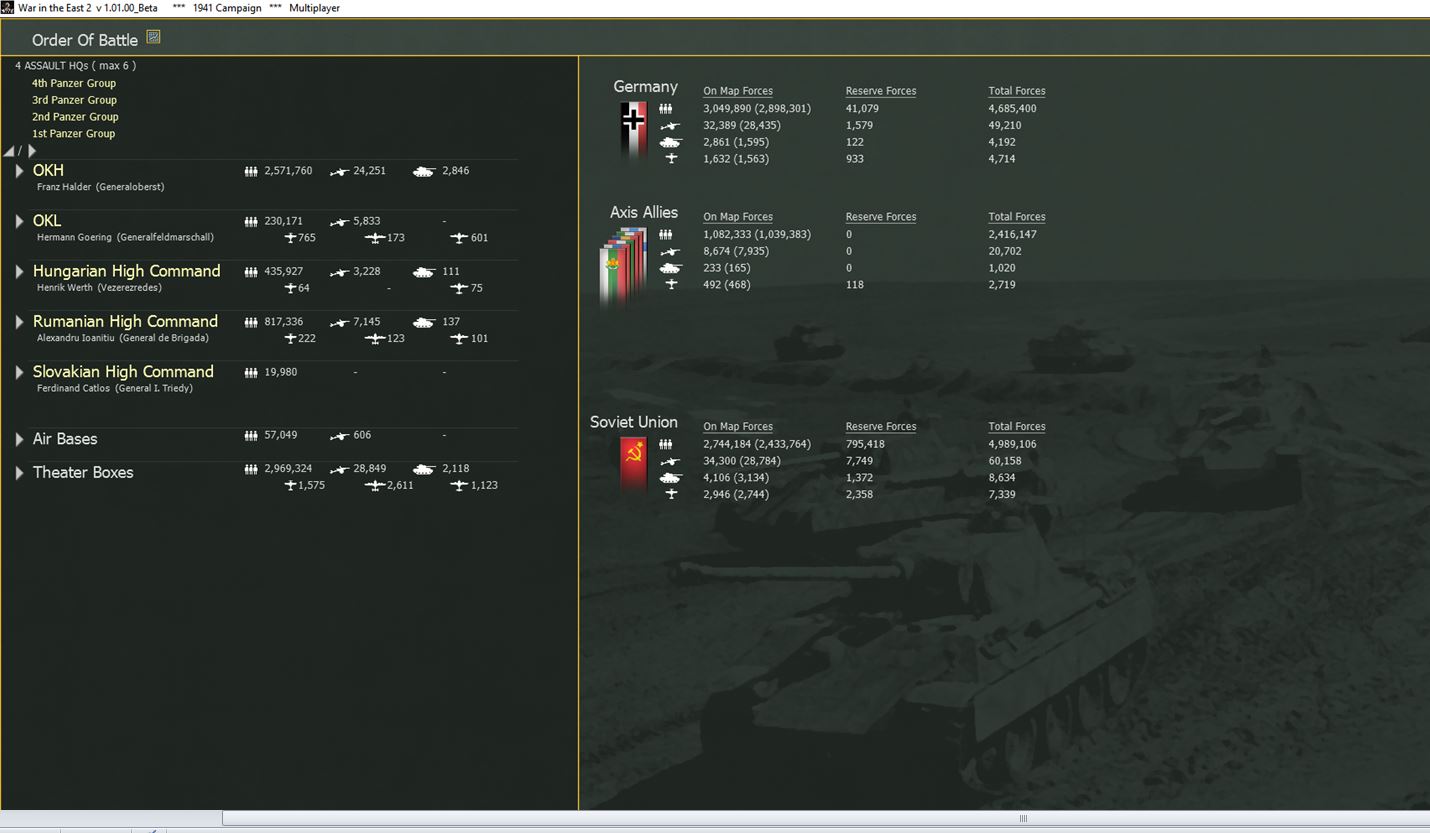1430x833 pixels.
Task: Expand Hungarian High Command
Action: 19,271
